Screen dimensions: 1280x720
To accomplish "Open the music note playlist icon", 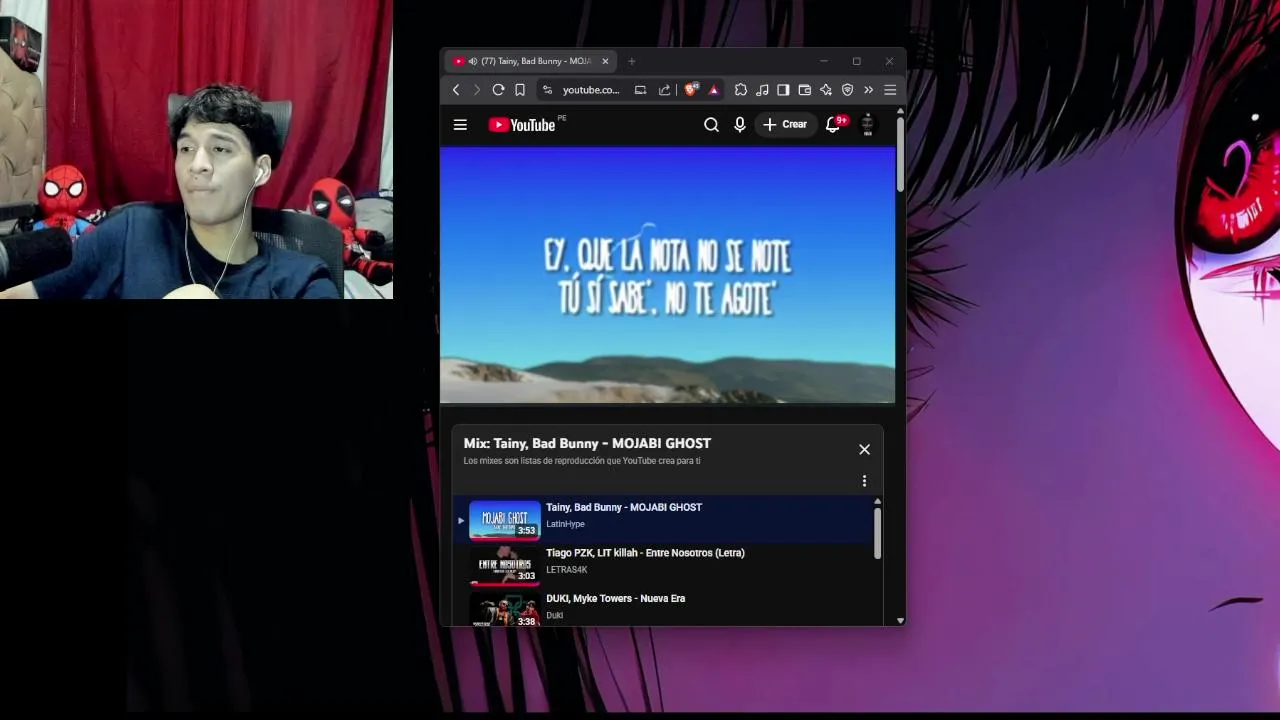I will (x=762, y=90).
